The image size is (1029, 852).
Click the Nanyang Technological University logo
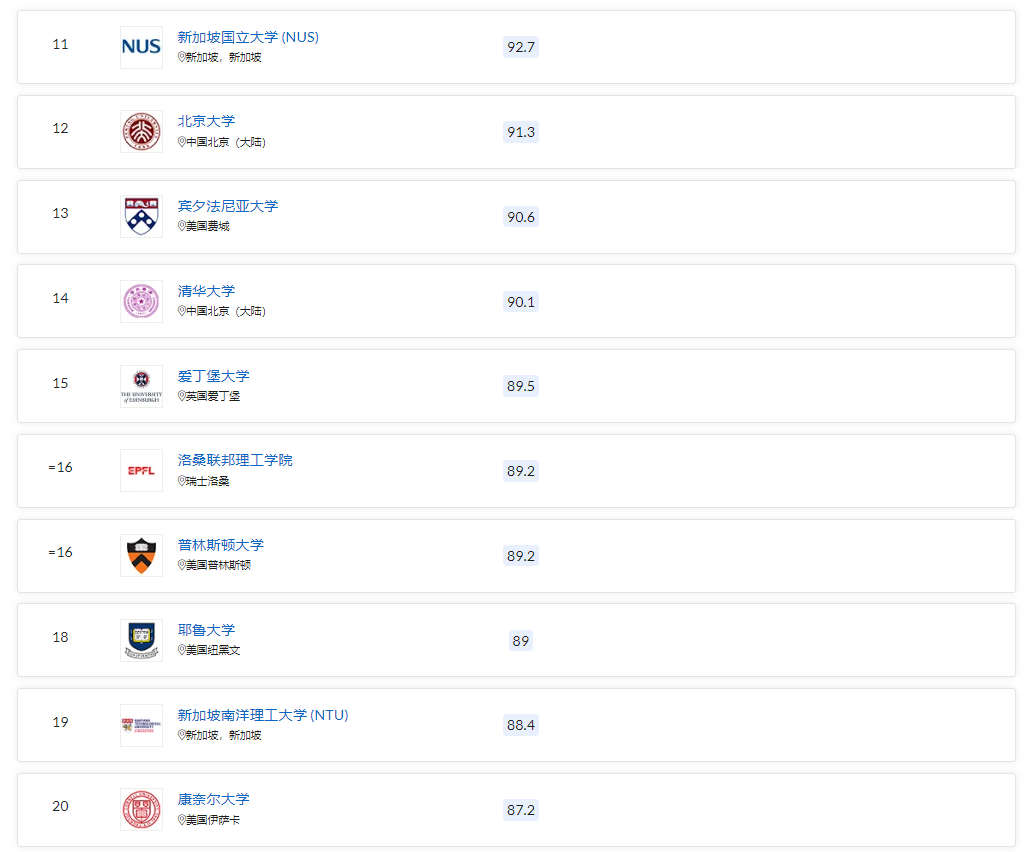tap(141, 725)
